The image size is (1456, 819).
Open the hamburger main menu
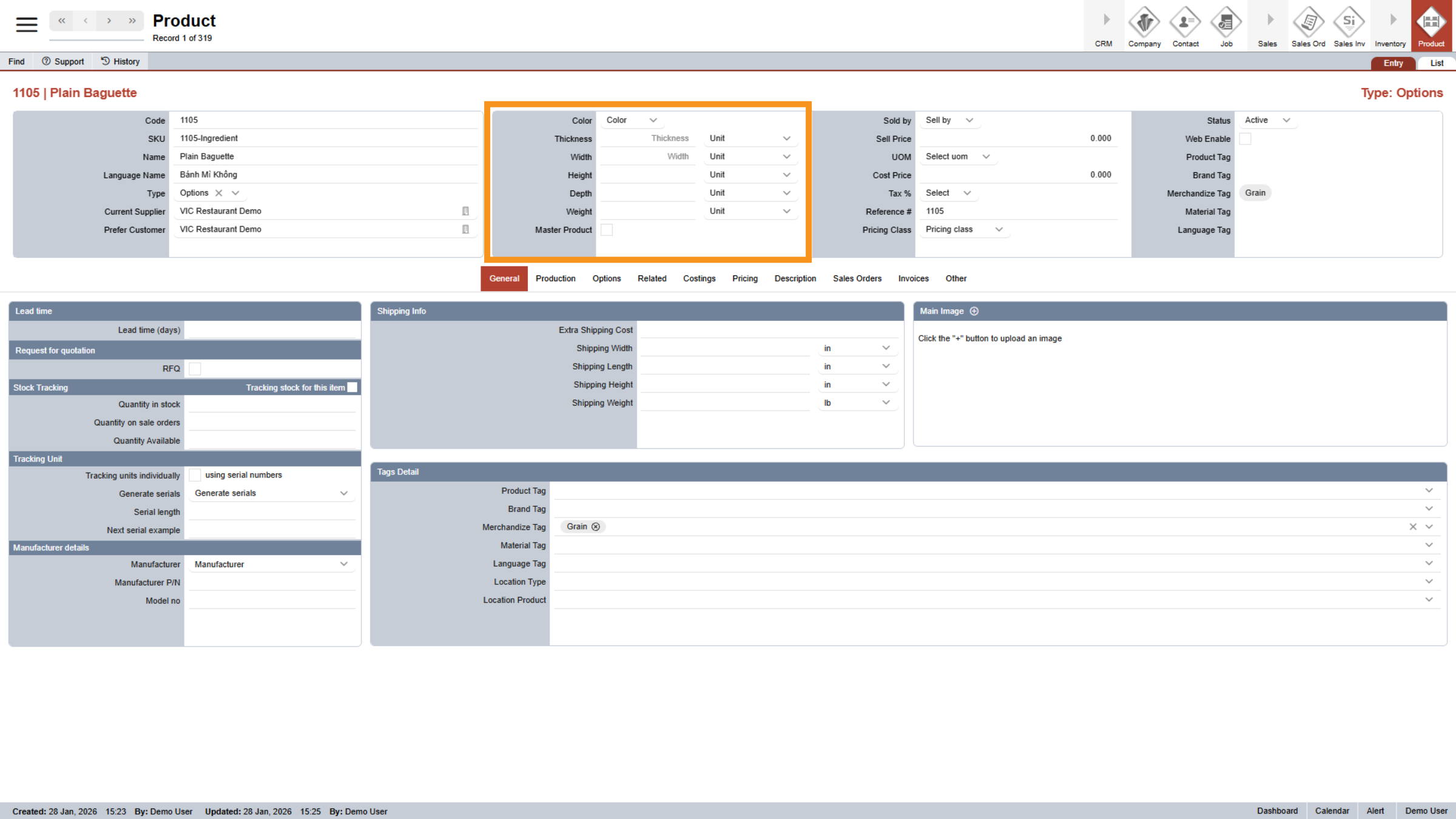pos(26,24)
